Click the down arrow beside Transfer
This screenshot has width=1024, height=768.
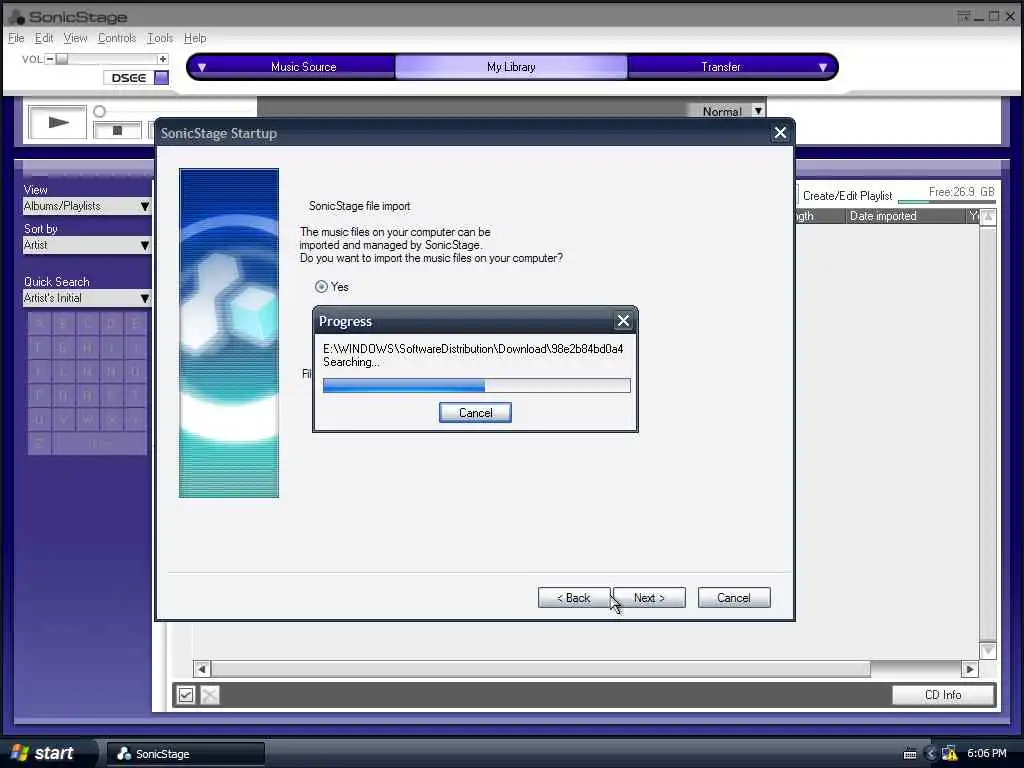click(823, 67)
